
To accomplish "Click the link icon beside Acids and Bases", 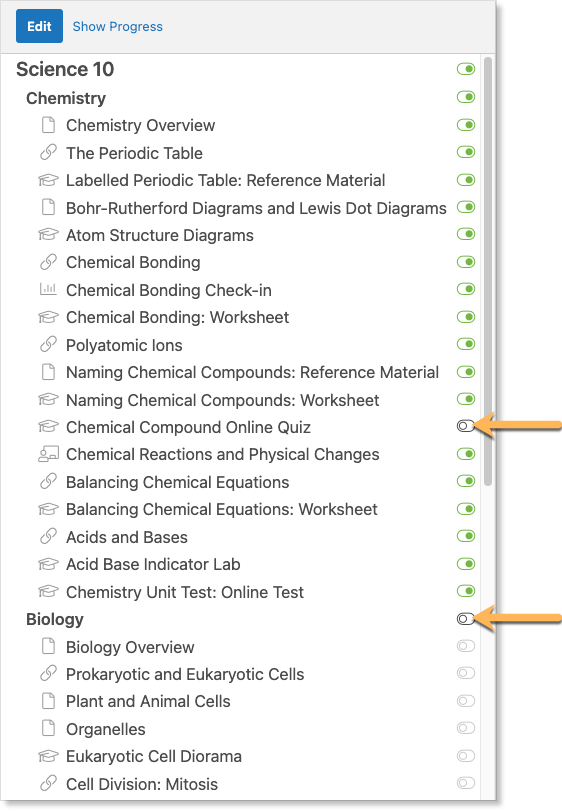I will tap(48, 536).
